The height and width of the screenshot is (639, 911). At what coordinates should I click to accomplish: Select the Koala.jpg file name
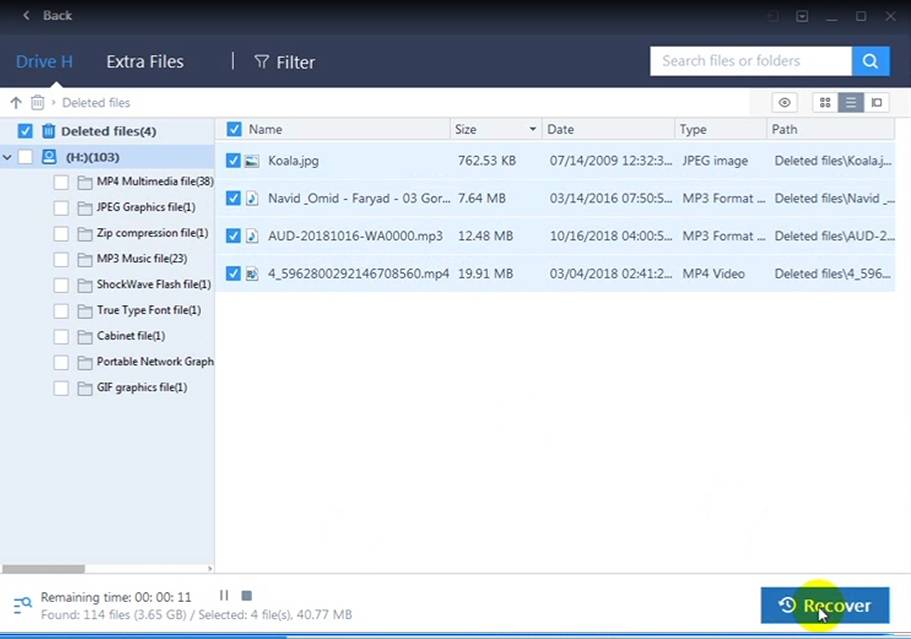[x=293, y=160]
